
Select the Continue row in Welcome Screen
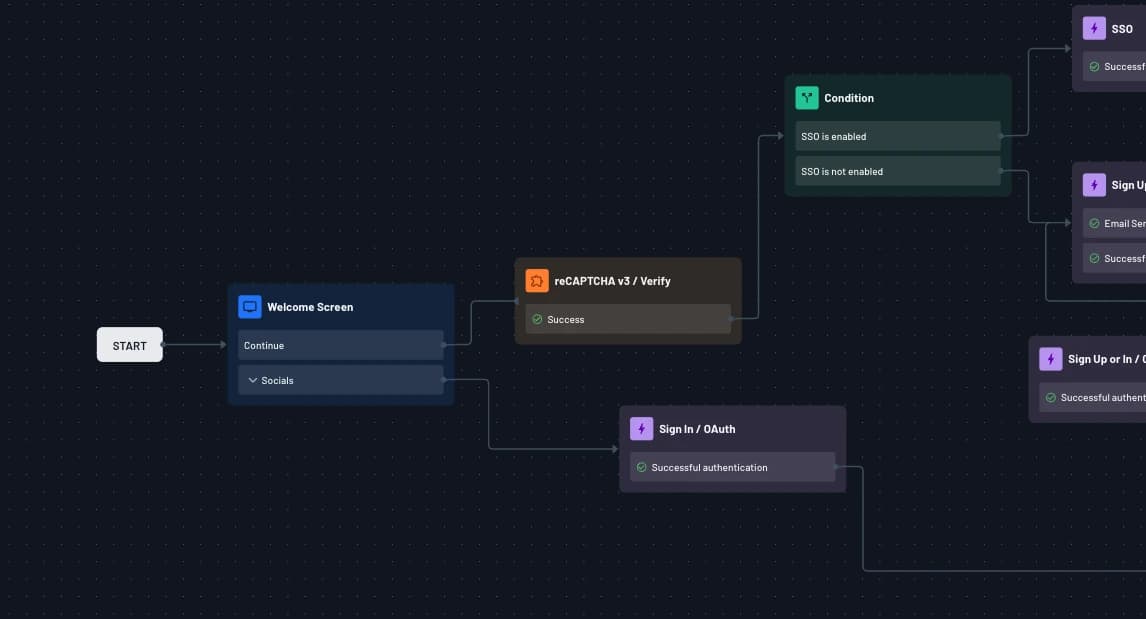(340, 345)
